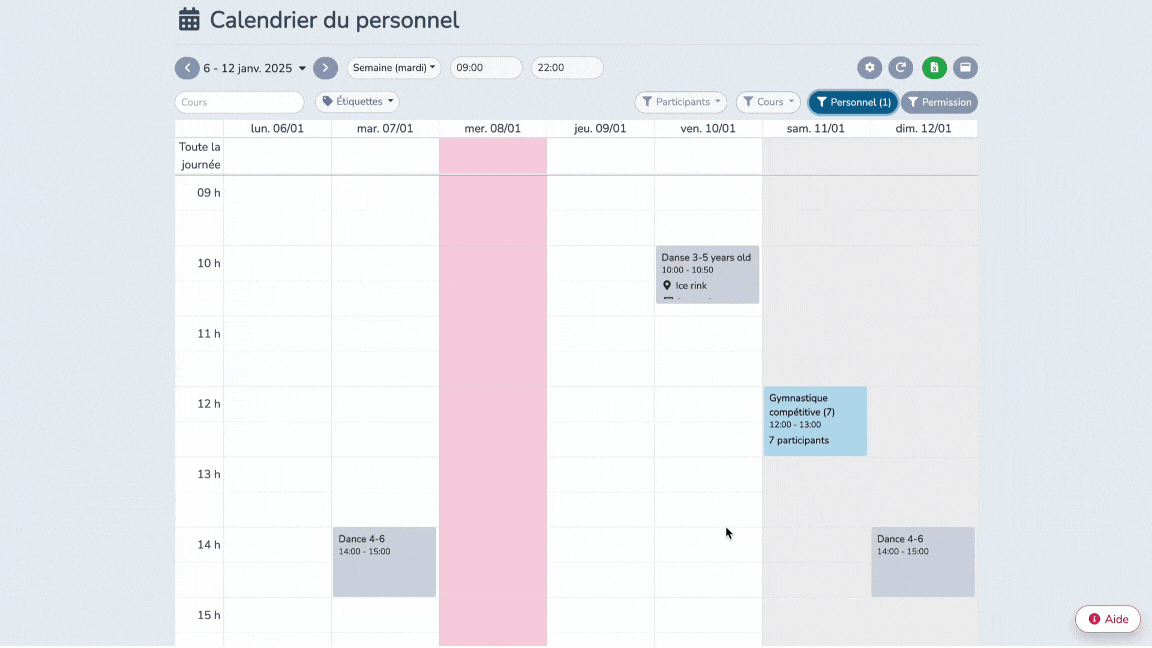1152x648 pixels.
Task: Toggle the Personnel (1) filter off
Action: pyautogui.click(x=852, y=101)
